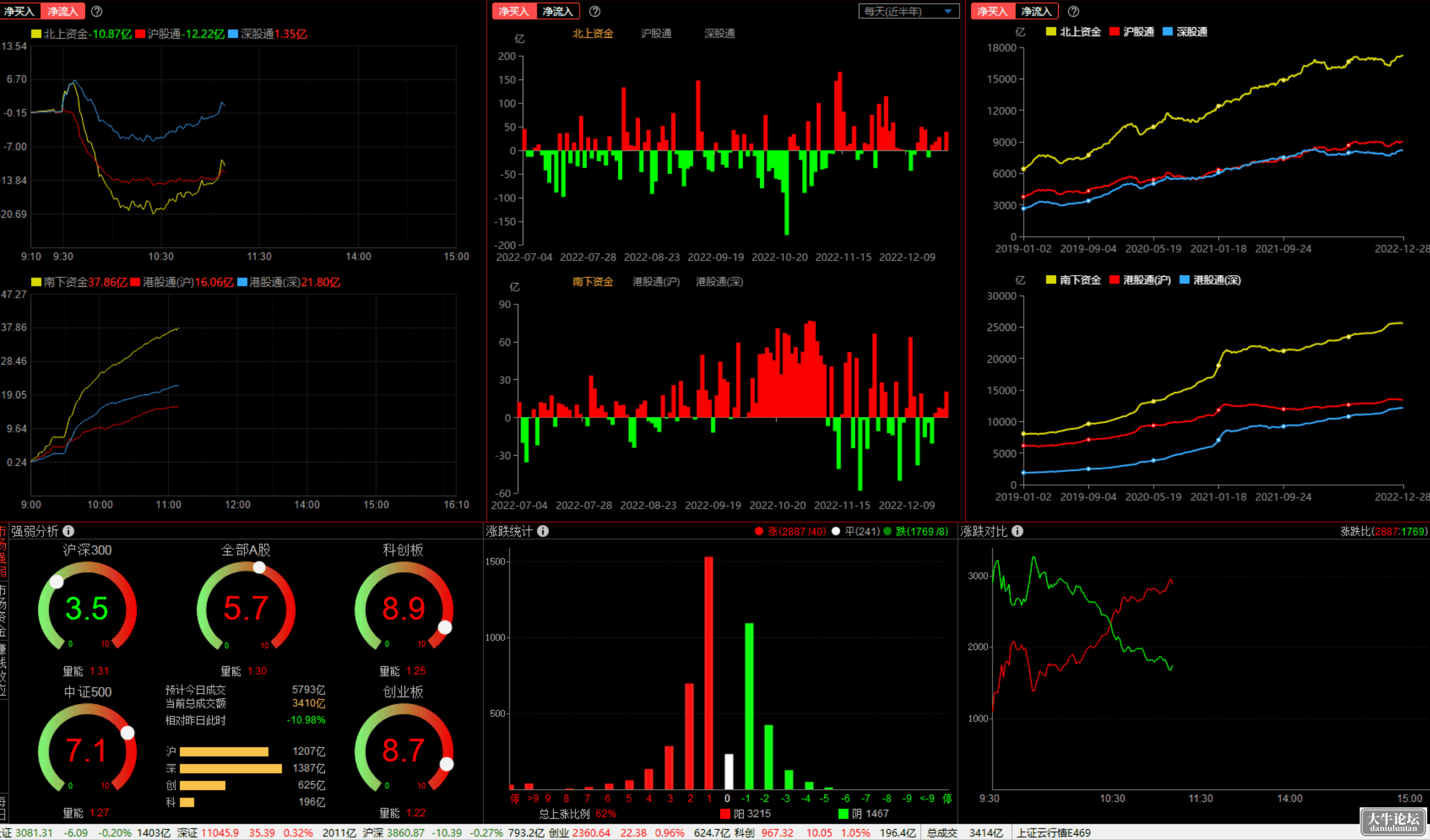
Task: Click the dropdown arrow of the period selector
Action: click(948, 11)
